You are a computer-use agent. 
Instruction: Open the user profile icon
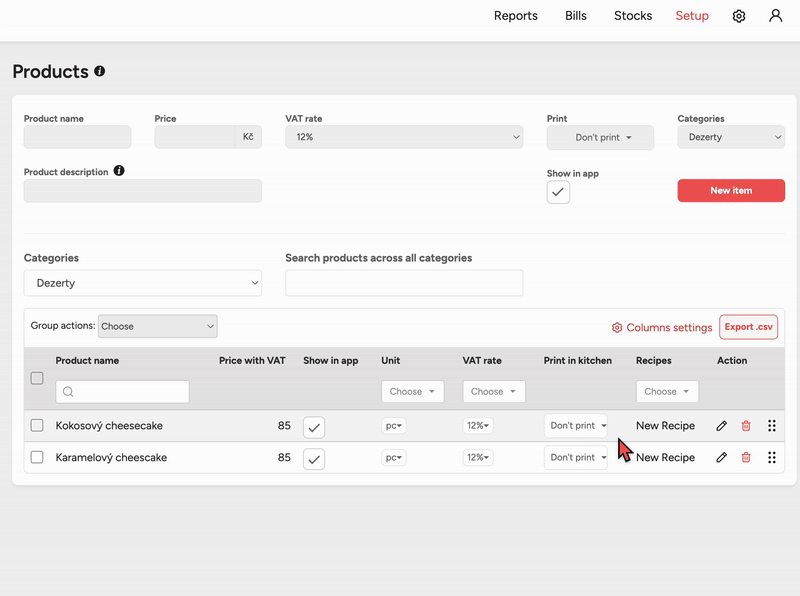pyautogui.click(x=775, y=16)
